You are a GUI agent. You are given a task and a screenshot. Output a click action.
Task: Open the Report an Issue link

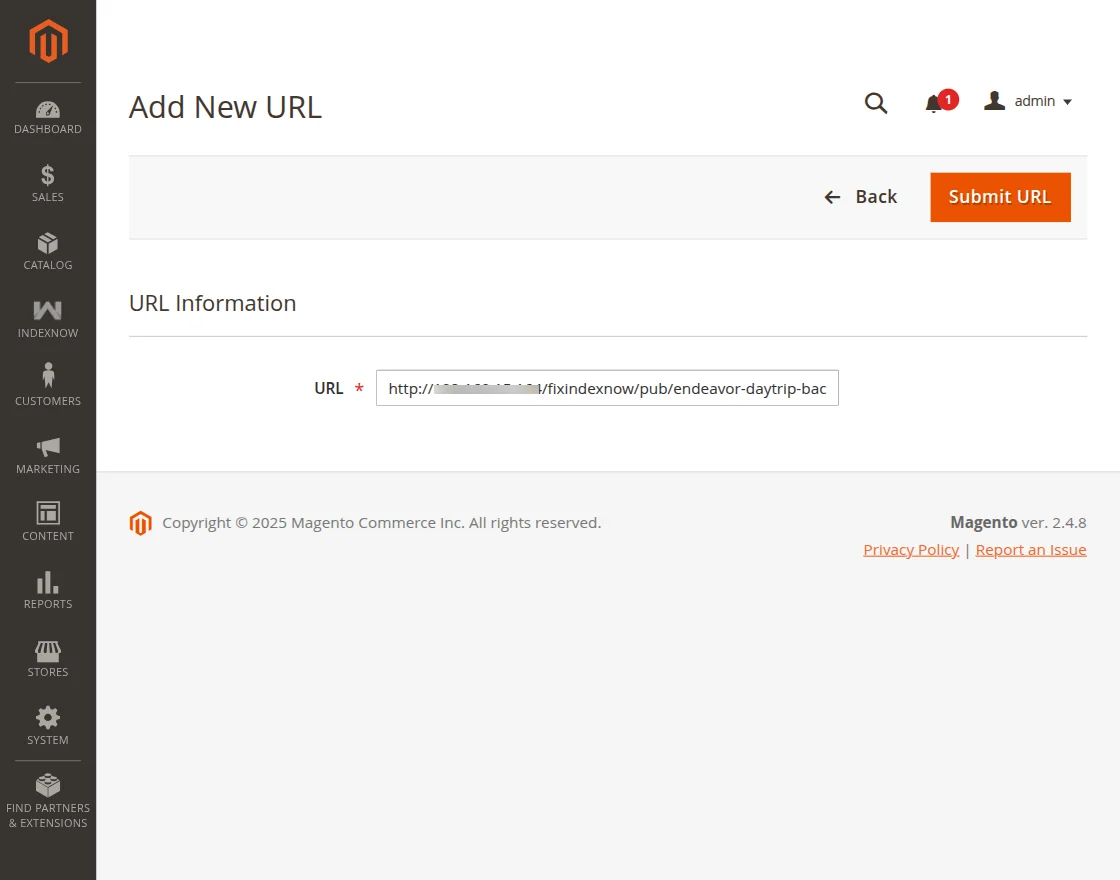1031,549
